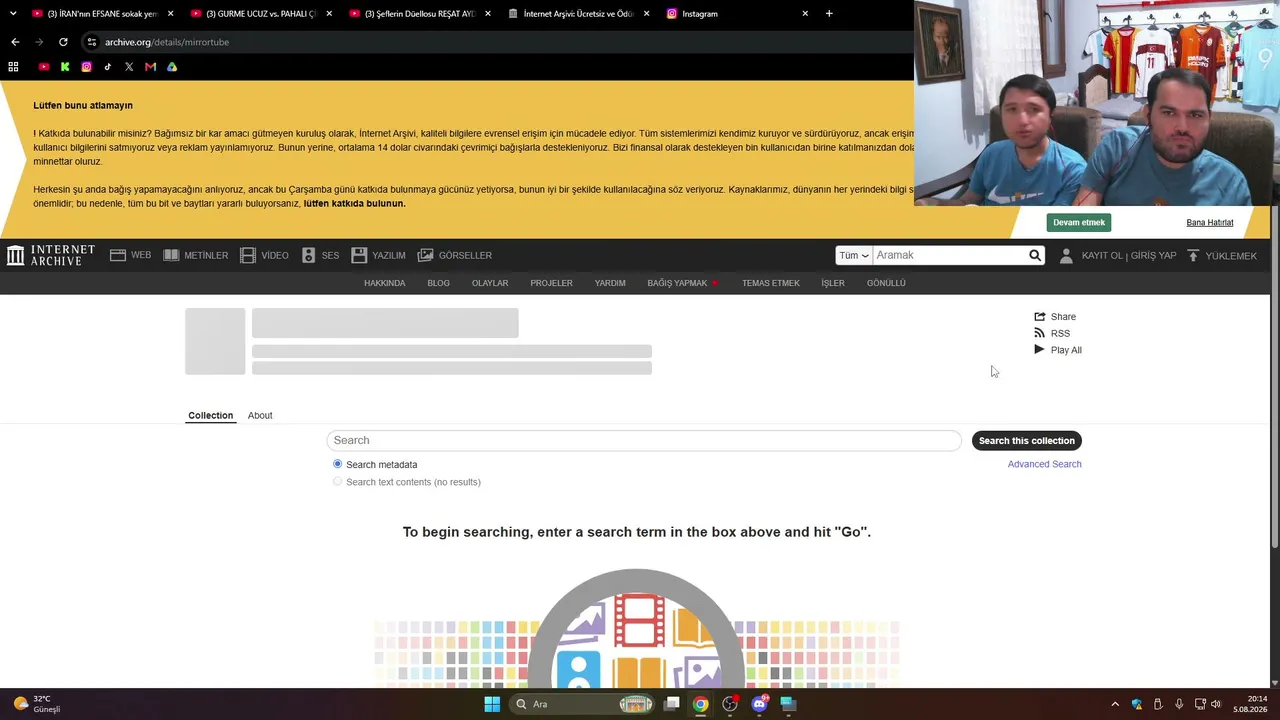This screenshot has width=1280, height=720.
Task: Click the upload arrow icon beside Yüklemek
Action: click(1193, 255)
